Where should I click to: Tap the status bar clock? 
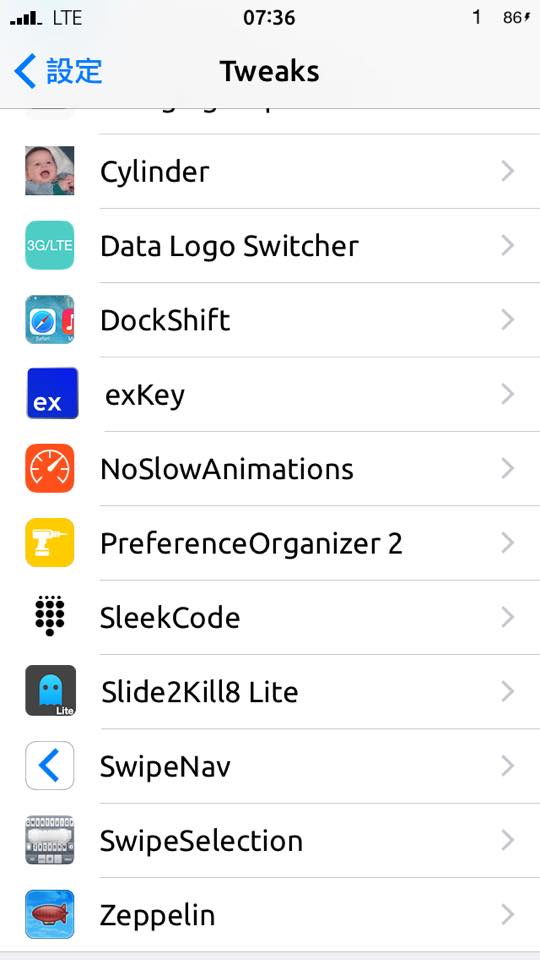point(269,18)
